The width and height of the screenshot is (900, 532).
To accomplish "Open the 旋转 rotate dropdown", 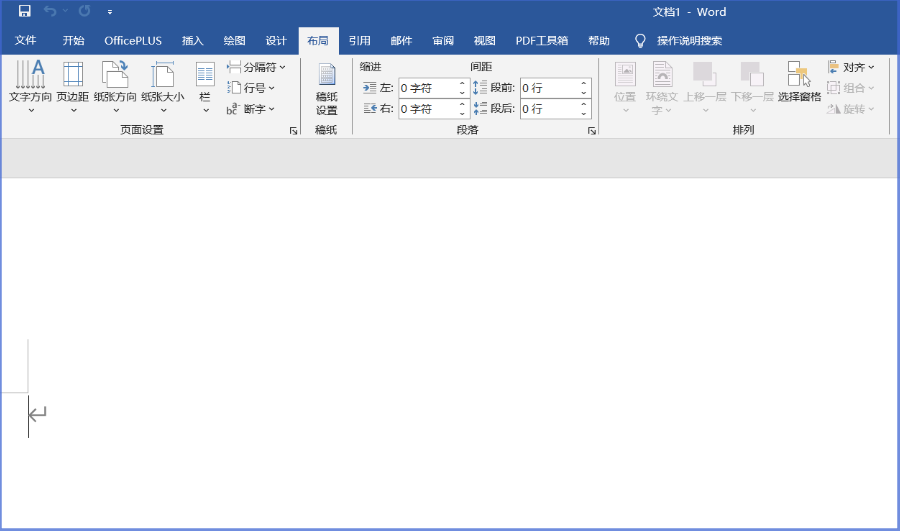I will (x=851, y=108).
